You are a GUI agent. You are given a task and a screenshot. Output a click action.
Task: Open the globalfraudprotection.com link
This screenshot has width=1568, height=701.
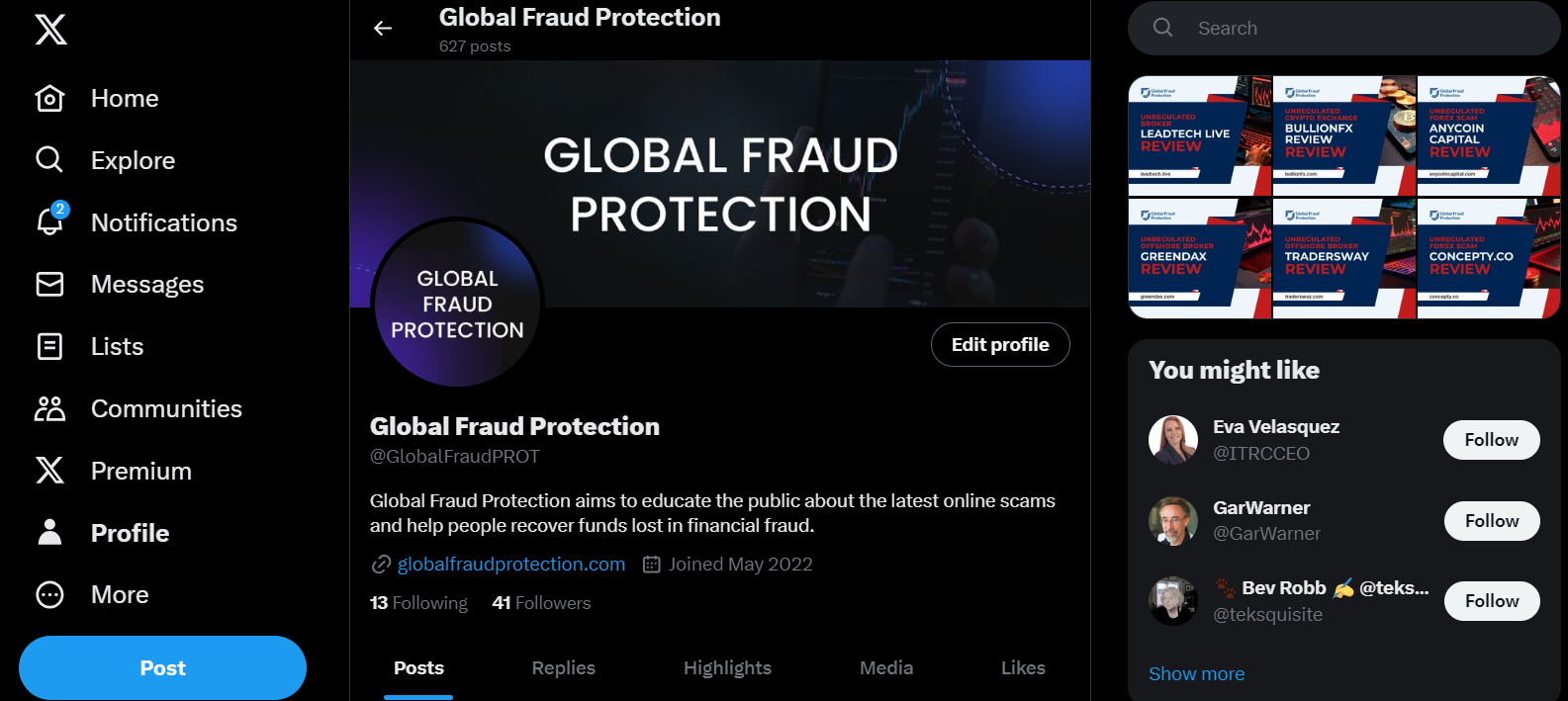click(x=510, y=565)
